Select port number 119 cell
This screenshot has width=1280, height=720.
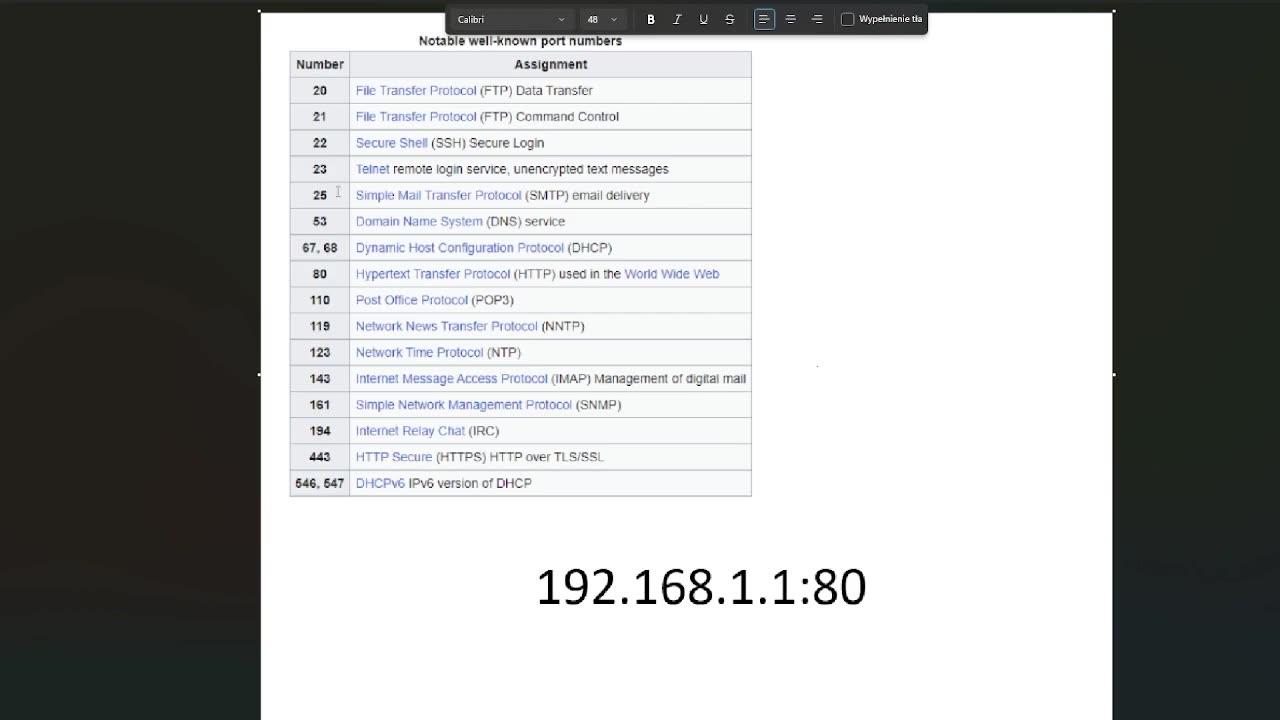point(320,326)
